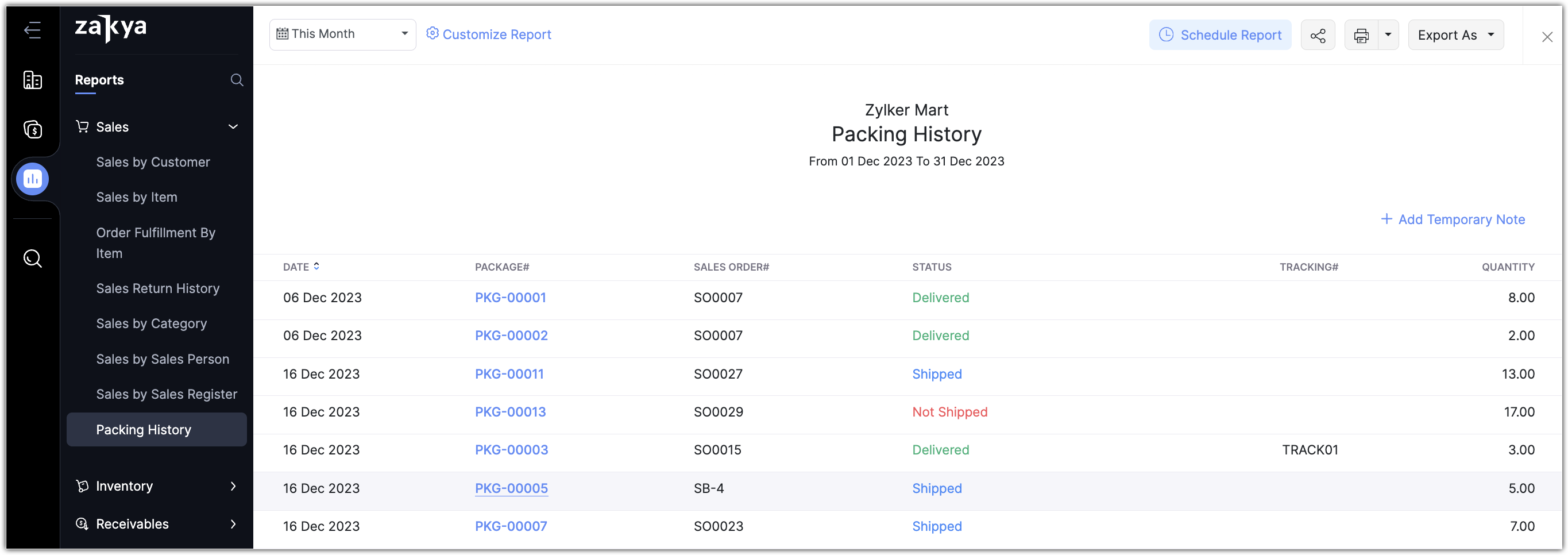Open the Sales by Customer report
Viewport: 1568px width, 555px height.
[x=153, y=162]
